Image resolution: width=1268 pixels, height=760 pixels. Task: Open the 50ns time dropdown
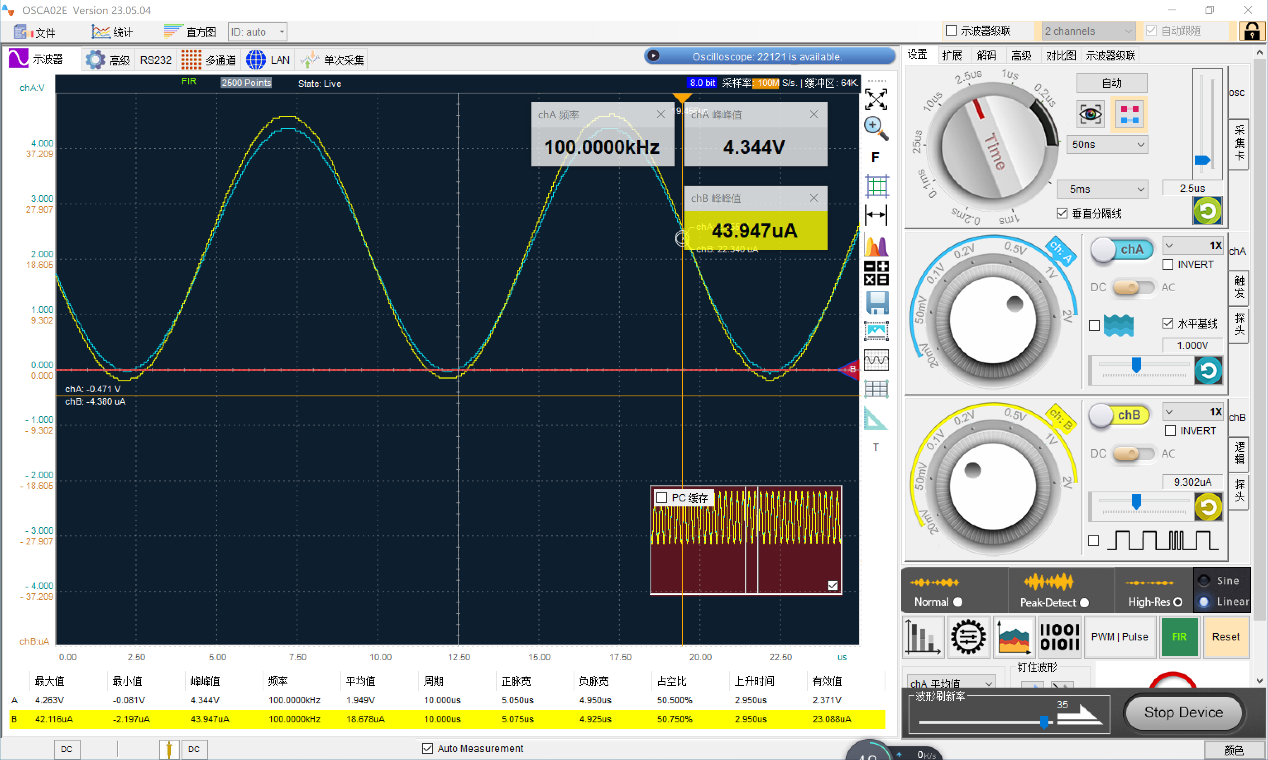tap(1109, 145)
